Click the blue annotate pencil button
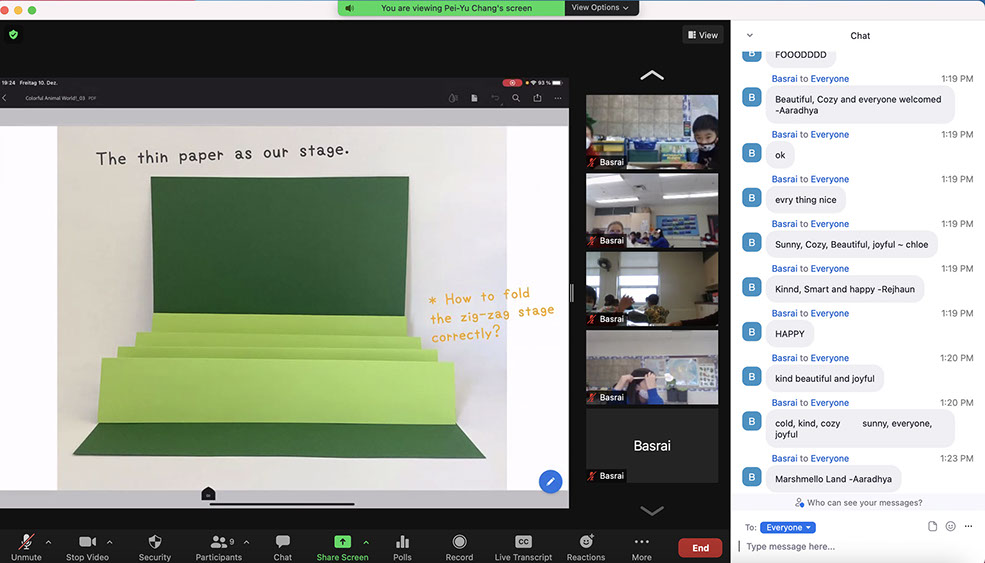 pyautogui.click(x=550, y=481)
